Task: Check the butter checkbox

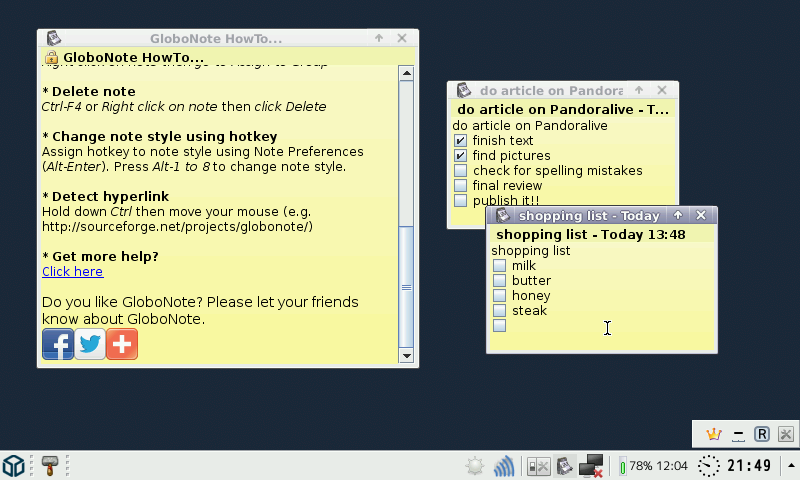Action: point(499,281)
